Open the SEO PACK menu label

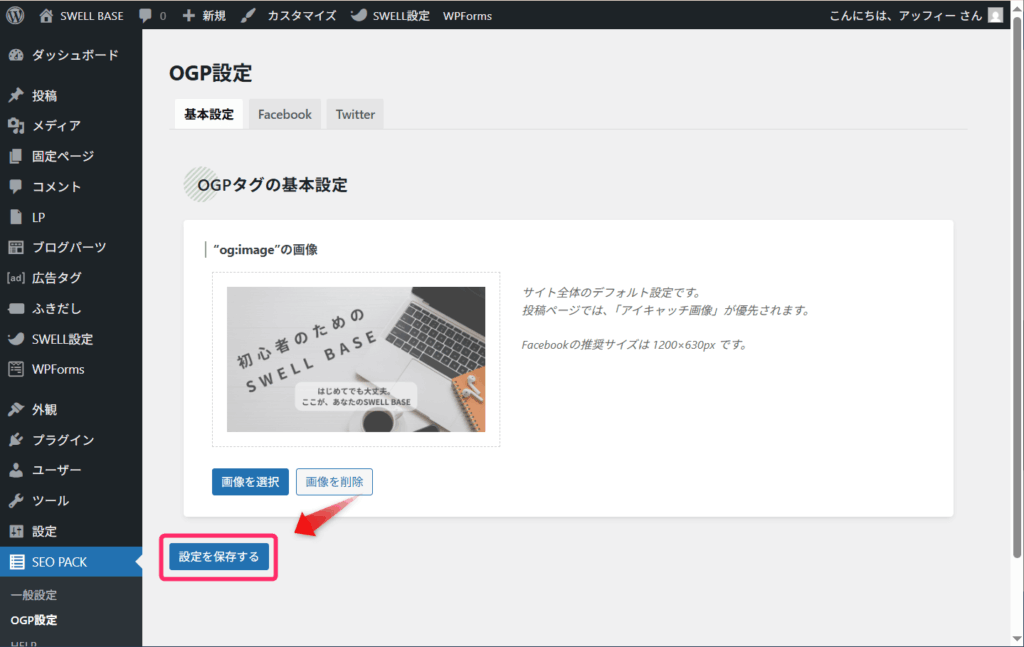[x=59, y=561]
